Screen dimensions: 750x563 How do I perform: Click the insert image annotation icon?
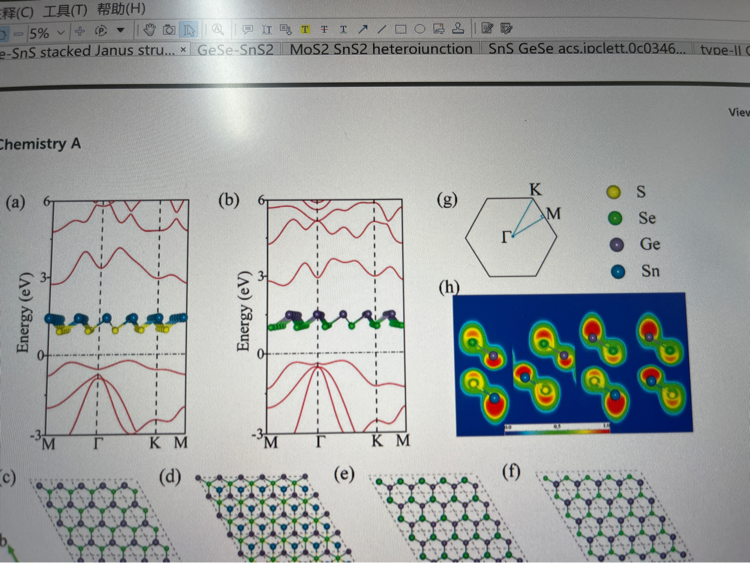tap(439, 29)
